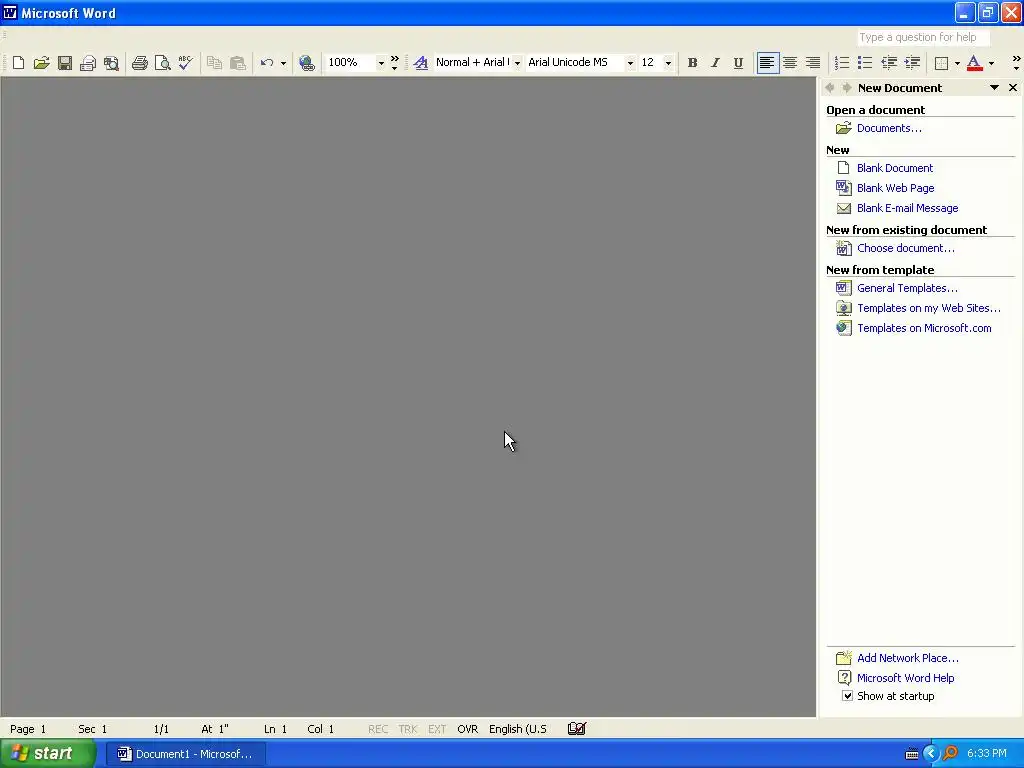The width and height of the screenshot is (1024, 768).
Task: Click the Increase Indent icon
Action: [x=912, y=63]
